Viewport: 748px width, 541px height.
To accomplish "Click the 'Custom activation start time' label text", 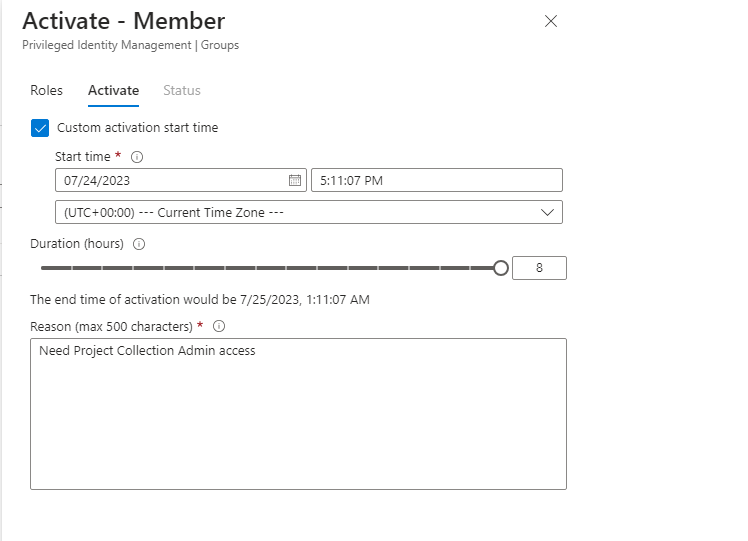I will coord(137,128).
